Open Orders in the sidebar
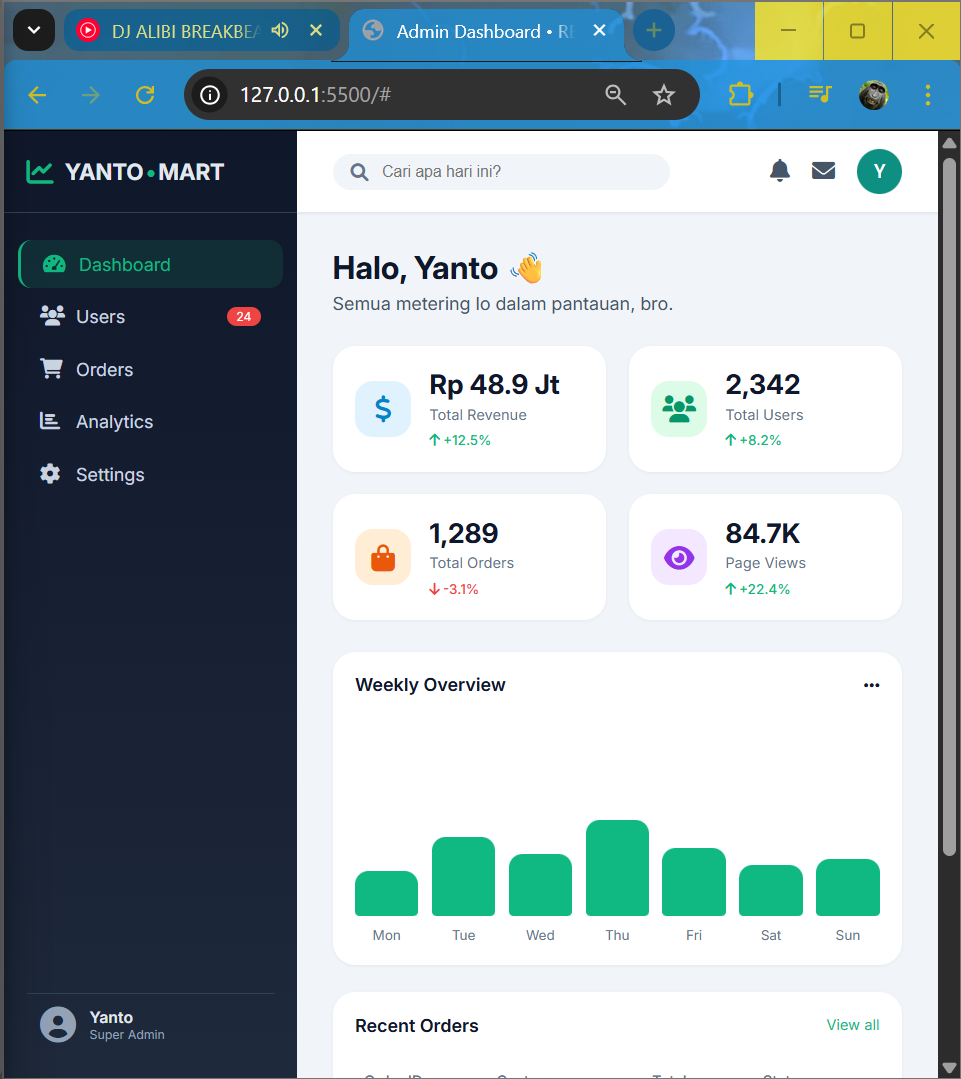The width and height of the screenshot is (961, 1079). pyautogui.click(x=151, y=370)
